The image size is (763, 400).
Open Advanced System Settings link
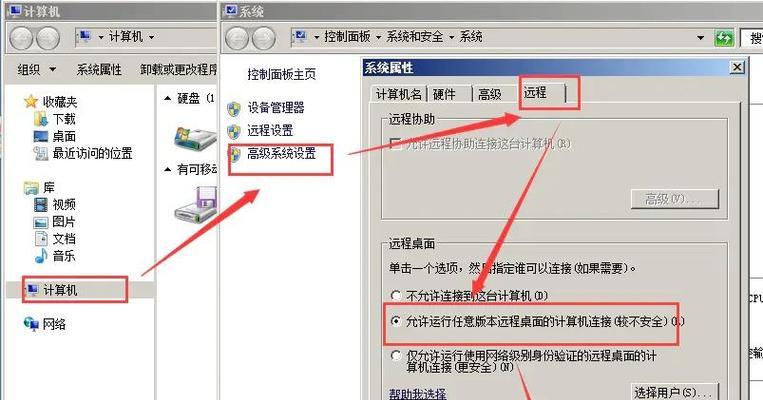281,154
